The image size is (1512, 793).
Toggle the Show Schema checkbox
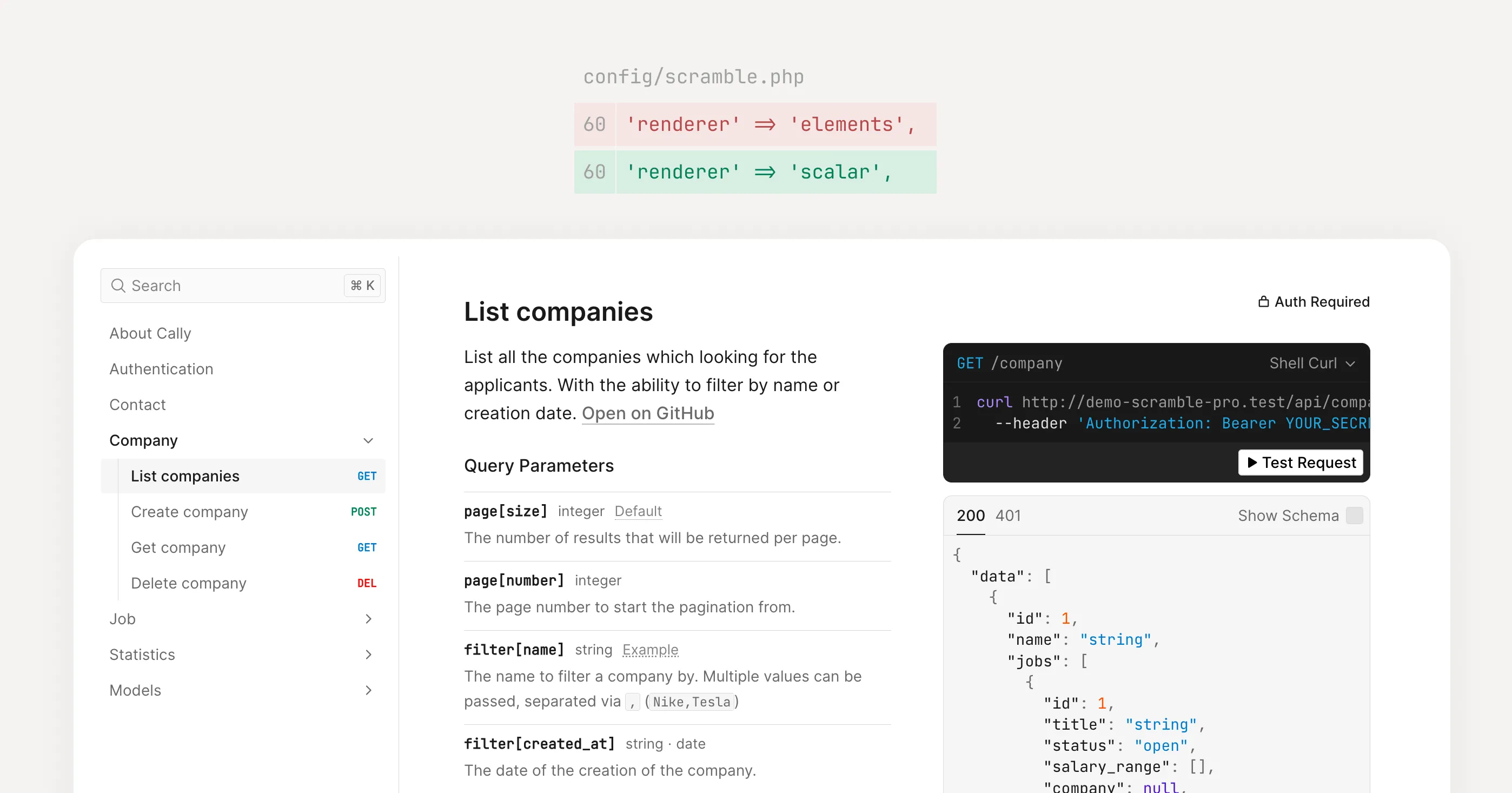click(1354, 516)
